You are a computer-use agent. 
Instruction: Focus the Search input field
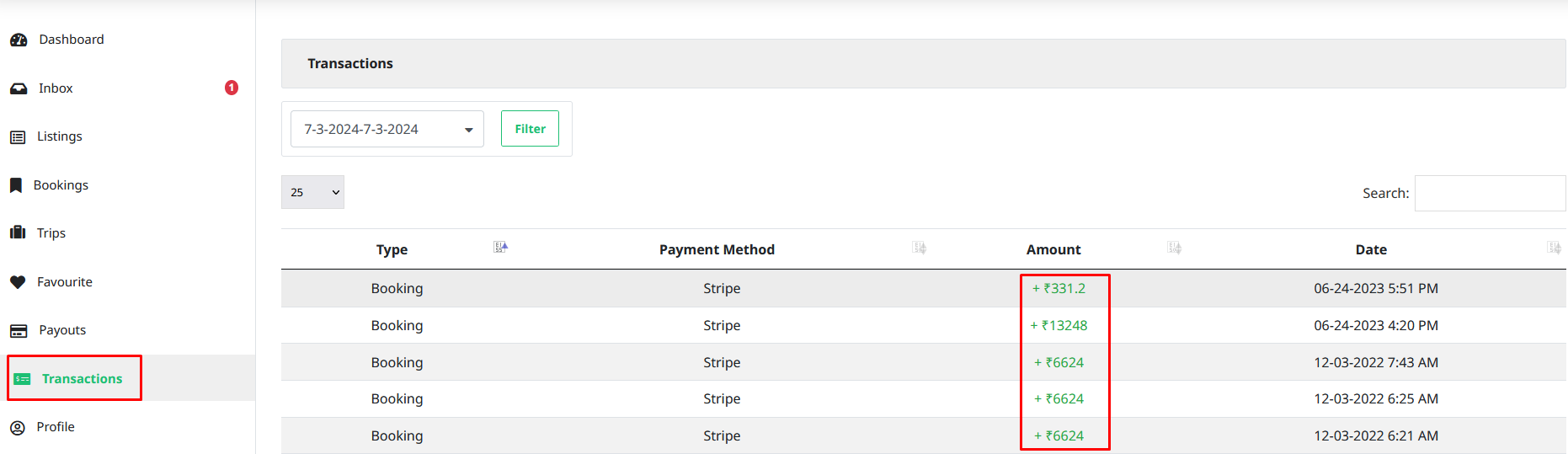click(x=1489, y=194)
